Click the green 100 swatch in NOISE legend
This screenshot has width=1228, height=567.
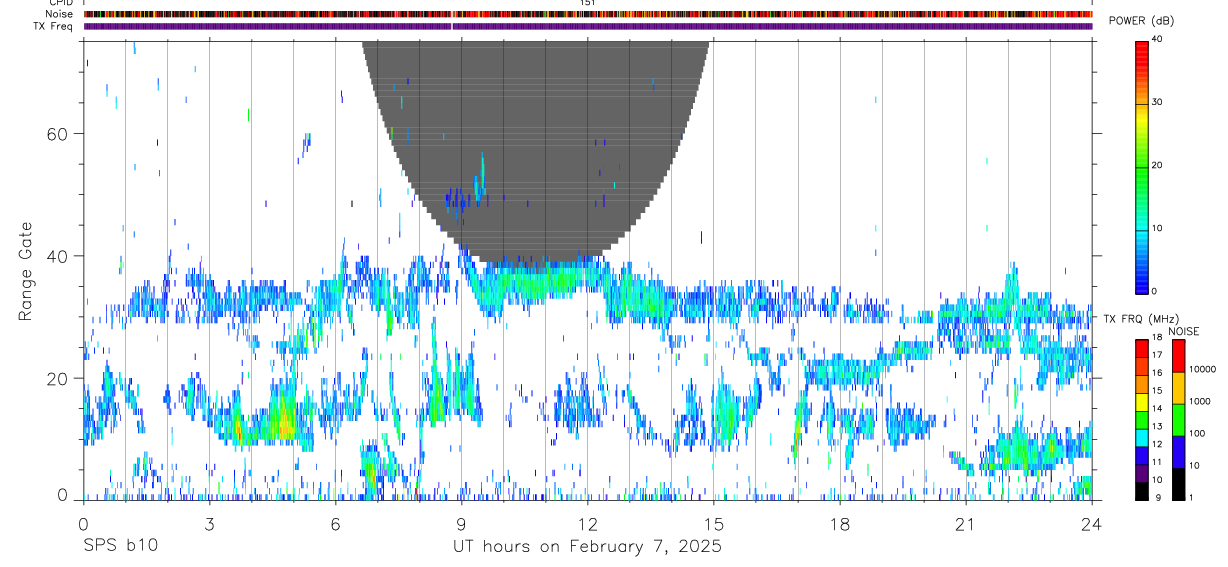pyautogui.click(x=1177, y=420)
